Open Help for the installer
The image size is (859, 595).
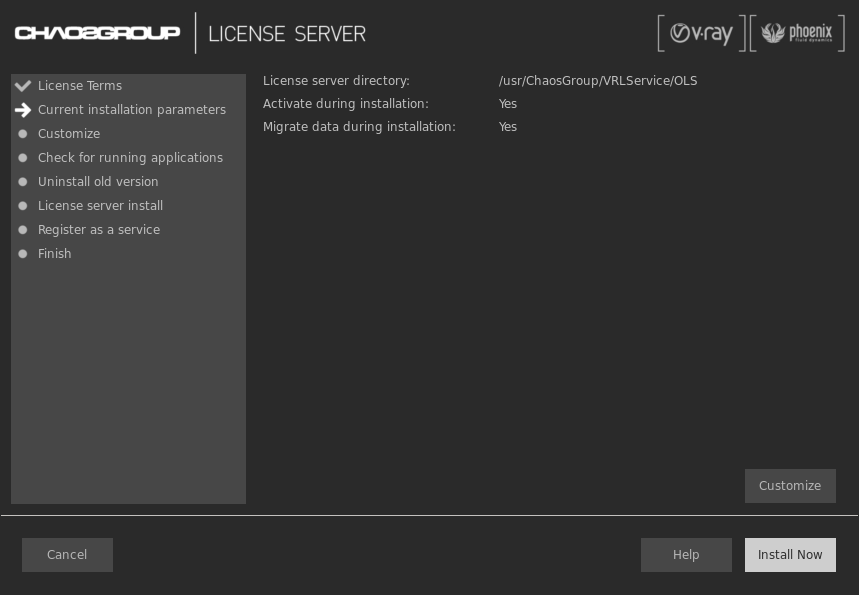686,555
